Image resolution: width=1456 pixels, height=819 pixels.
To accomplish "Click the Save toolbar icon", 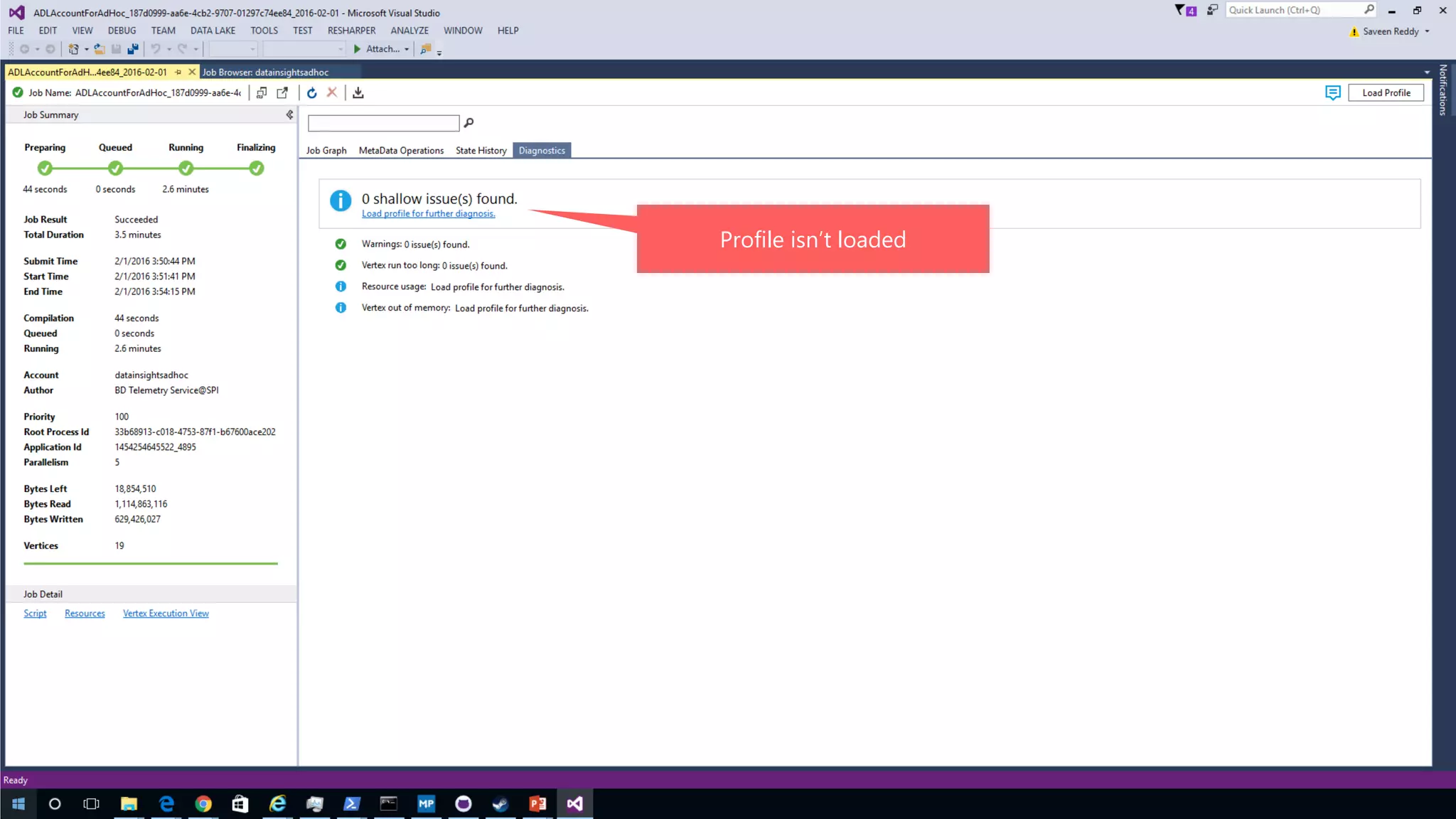I will coord(116,49).
